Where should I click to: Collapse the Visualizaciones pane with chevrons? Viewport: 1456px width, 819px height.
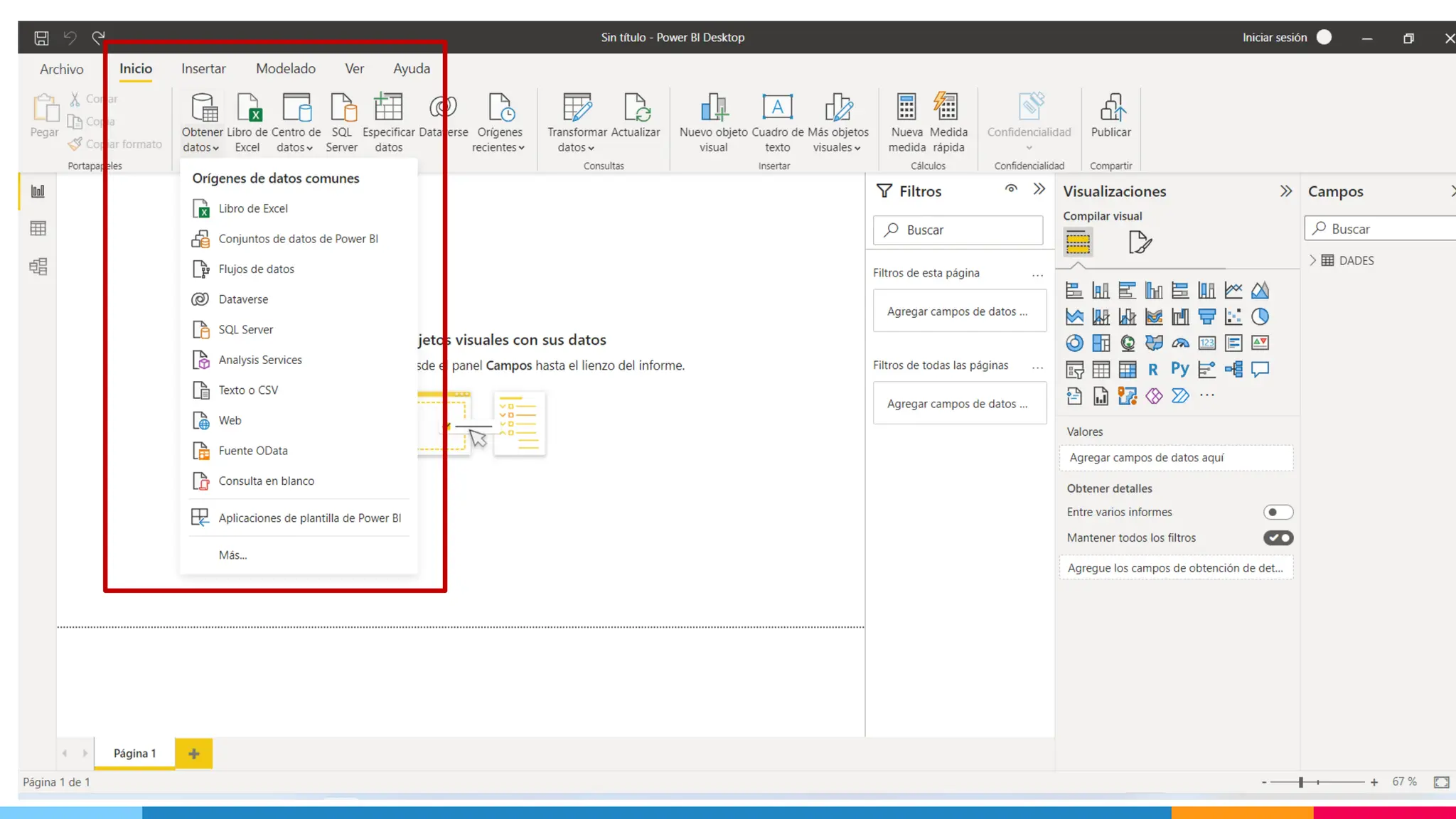[1285, 191]
